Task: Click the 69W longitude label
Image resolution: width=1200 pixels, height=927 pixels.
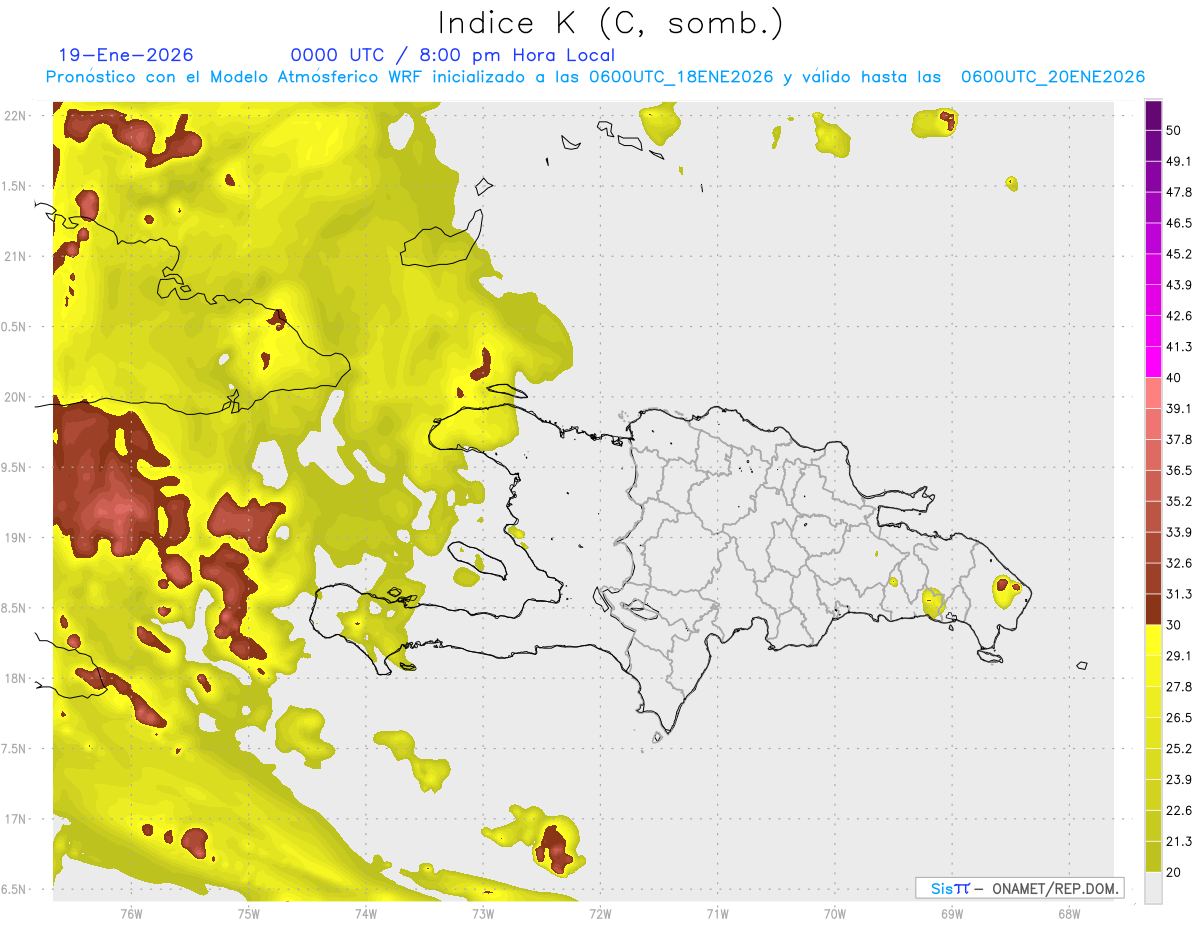Action: point(952,914)
